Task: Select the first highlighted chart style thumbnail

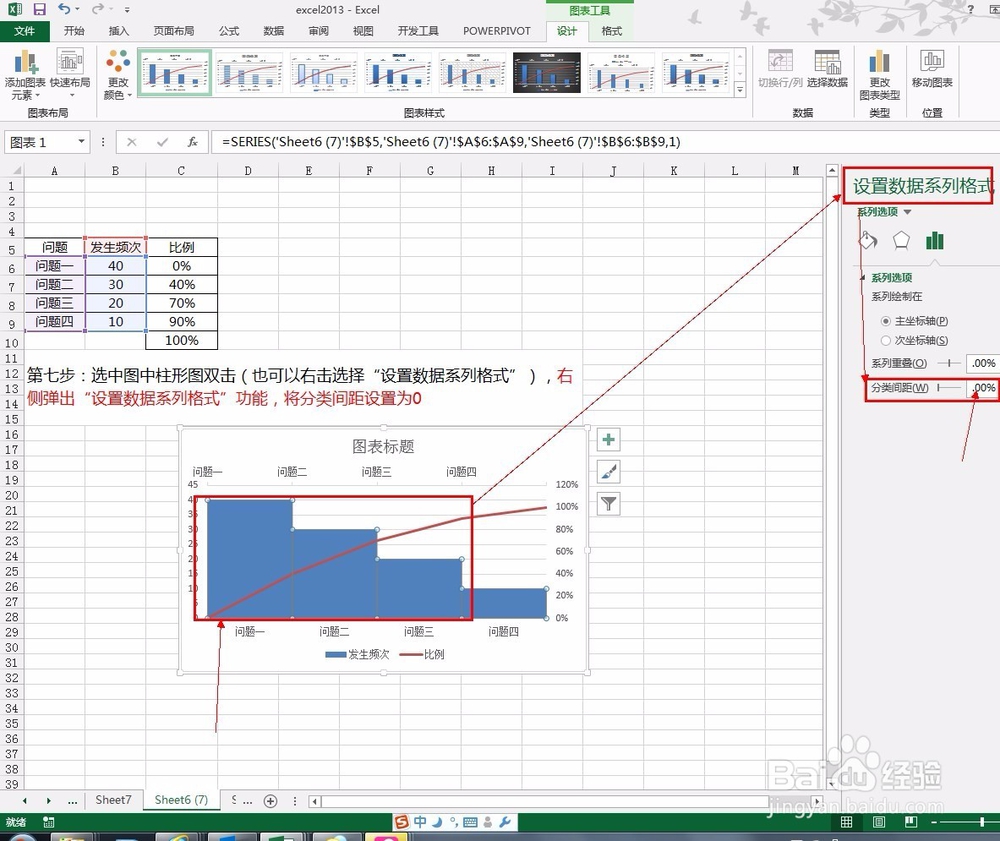Action: [175, 72]
